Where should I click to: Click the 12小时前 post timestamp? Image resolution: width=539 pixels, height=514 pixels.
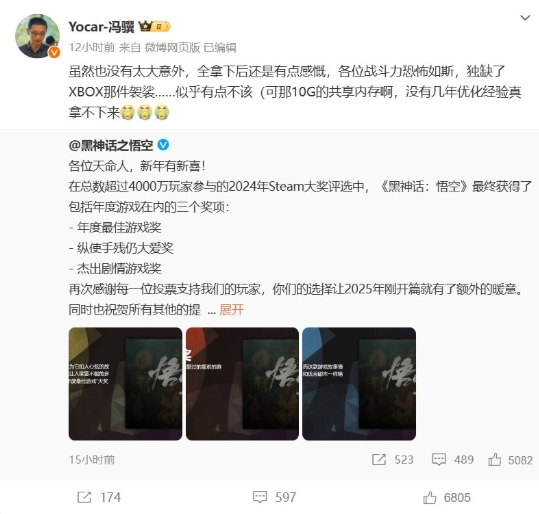(91, 47)
